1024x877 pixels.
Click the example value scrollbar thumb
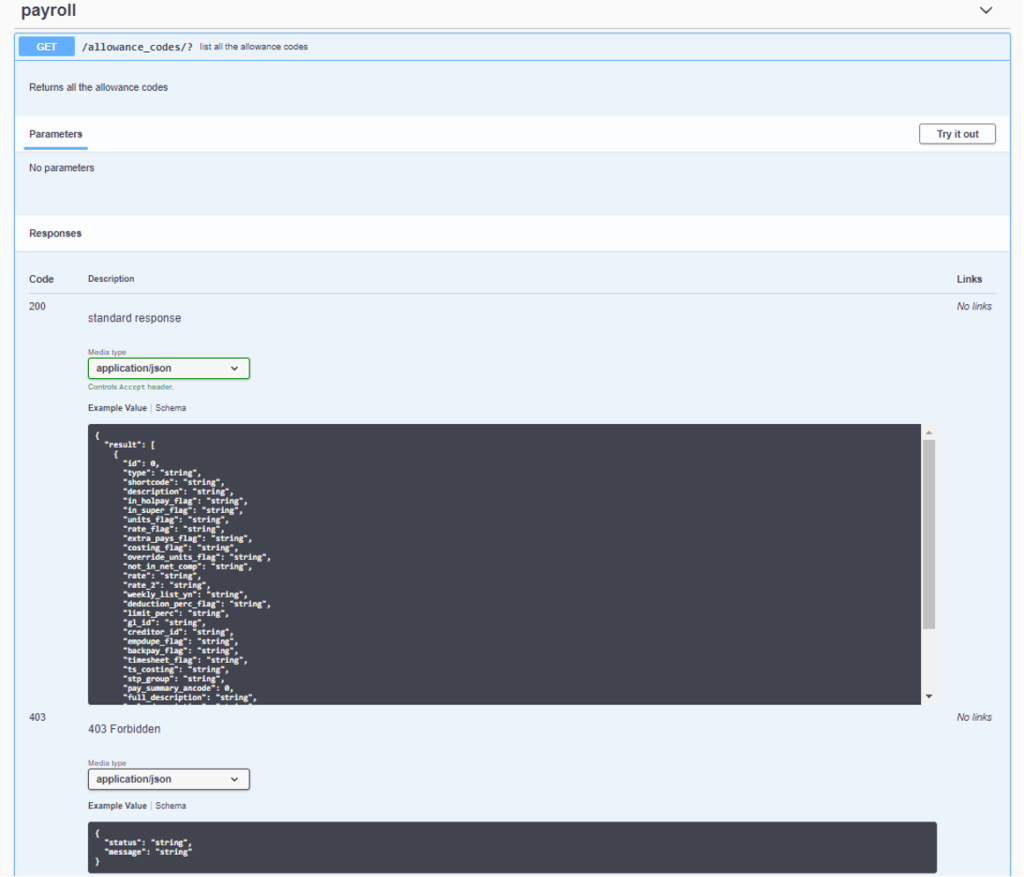[x=929, y=534]
